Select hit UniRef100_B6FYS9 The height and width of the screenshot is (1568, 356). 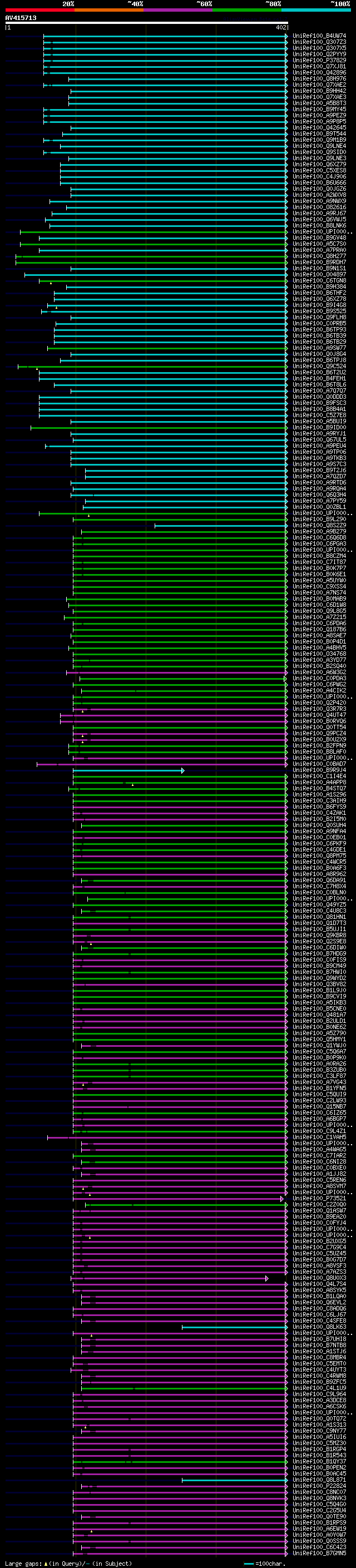click(319, 807)
